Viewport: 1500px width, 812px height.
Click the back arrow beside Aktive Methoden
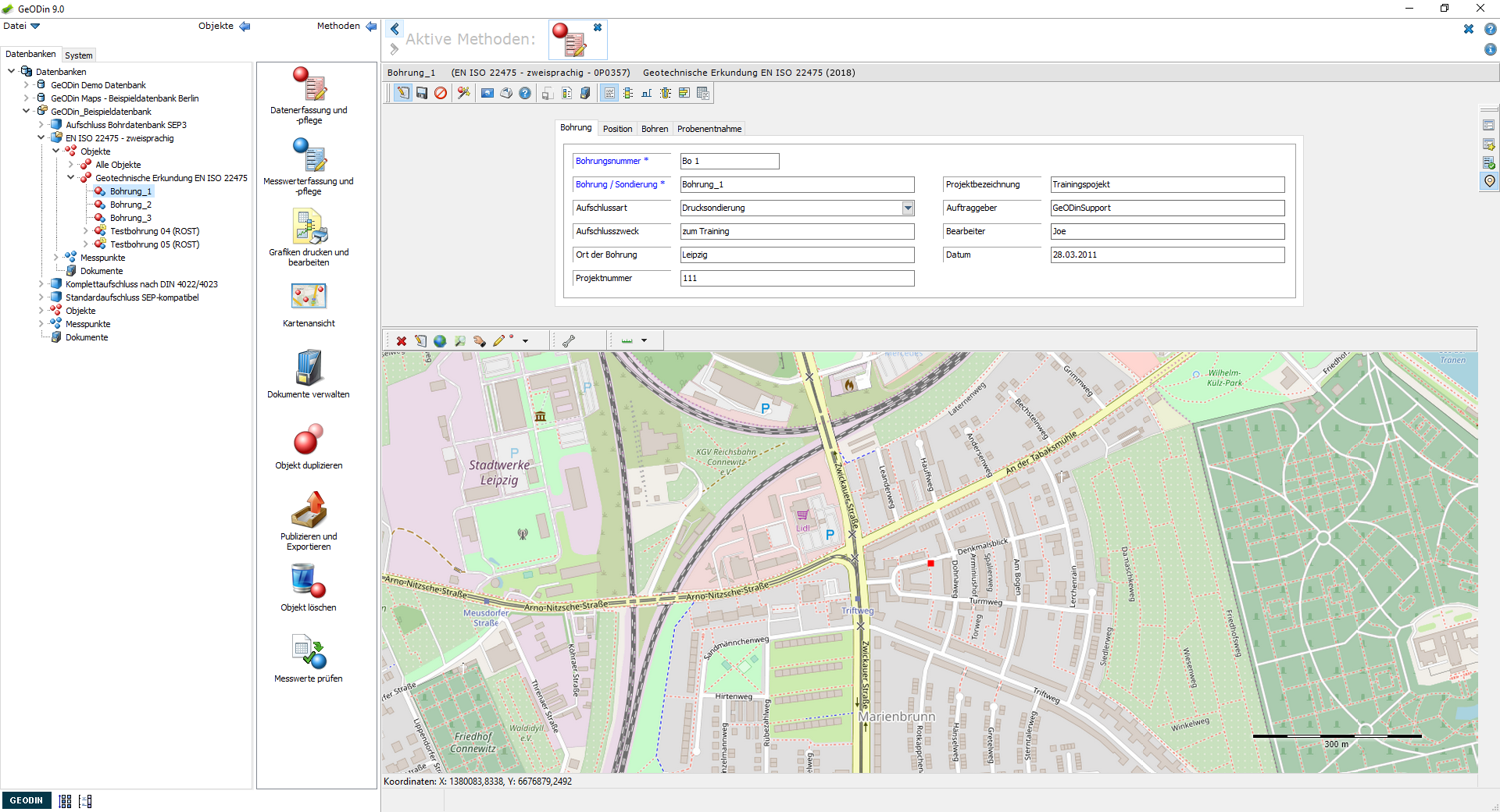tap(395, 28)
